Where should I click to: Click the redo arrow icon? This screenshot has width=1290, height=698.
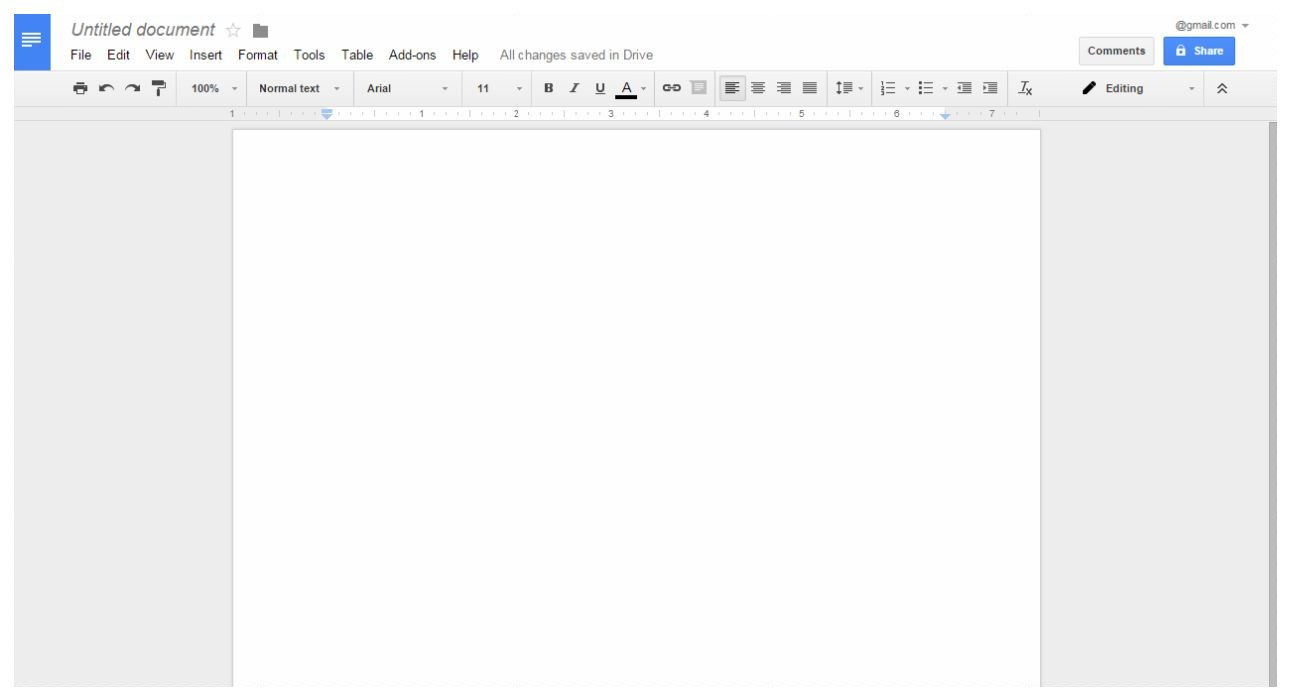coord(132,89)
